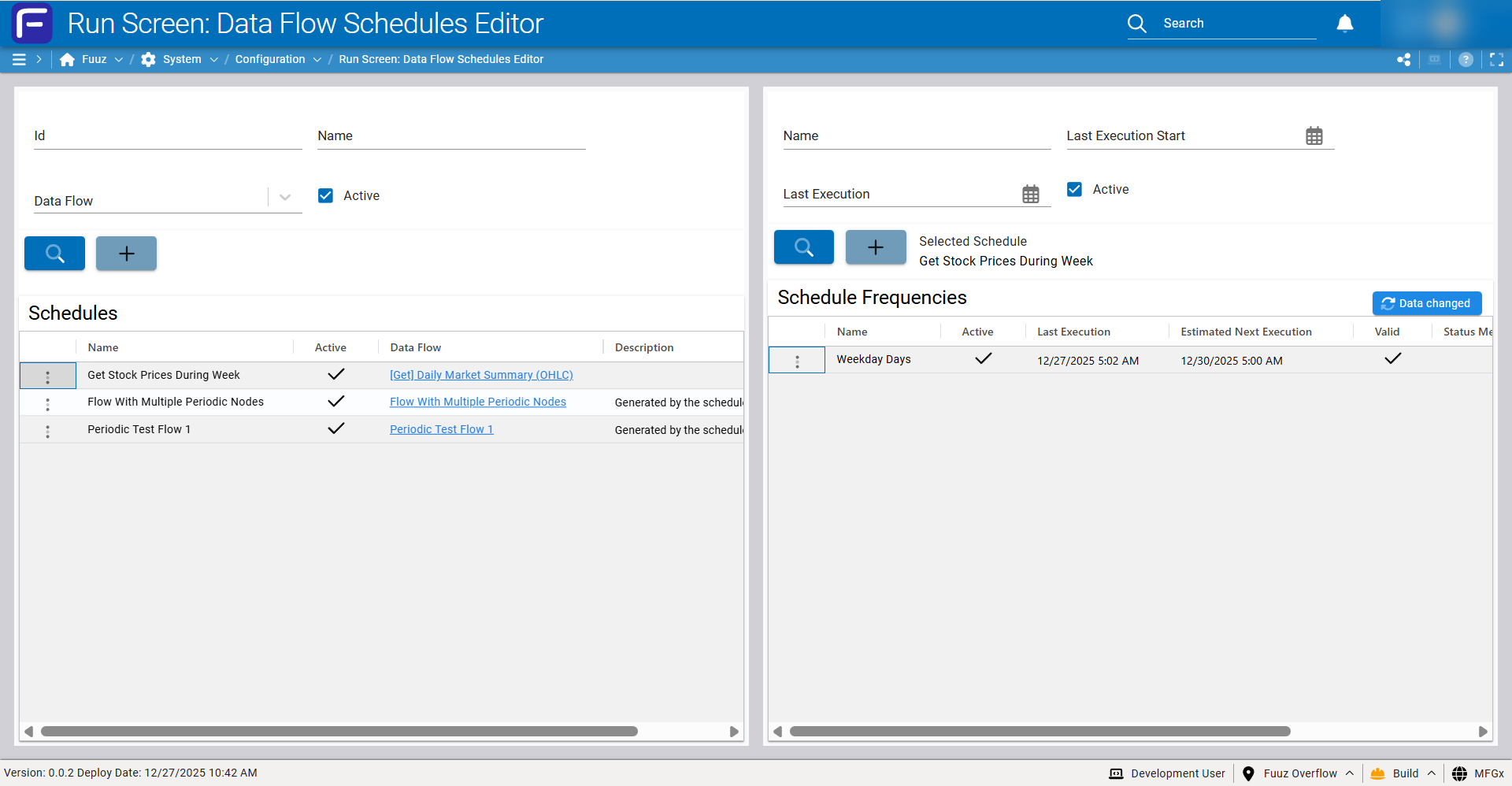Open the help question mark icon

point(1466,60)
